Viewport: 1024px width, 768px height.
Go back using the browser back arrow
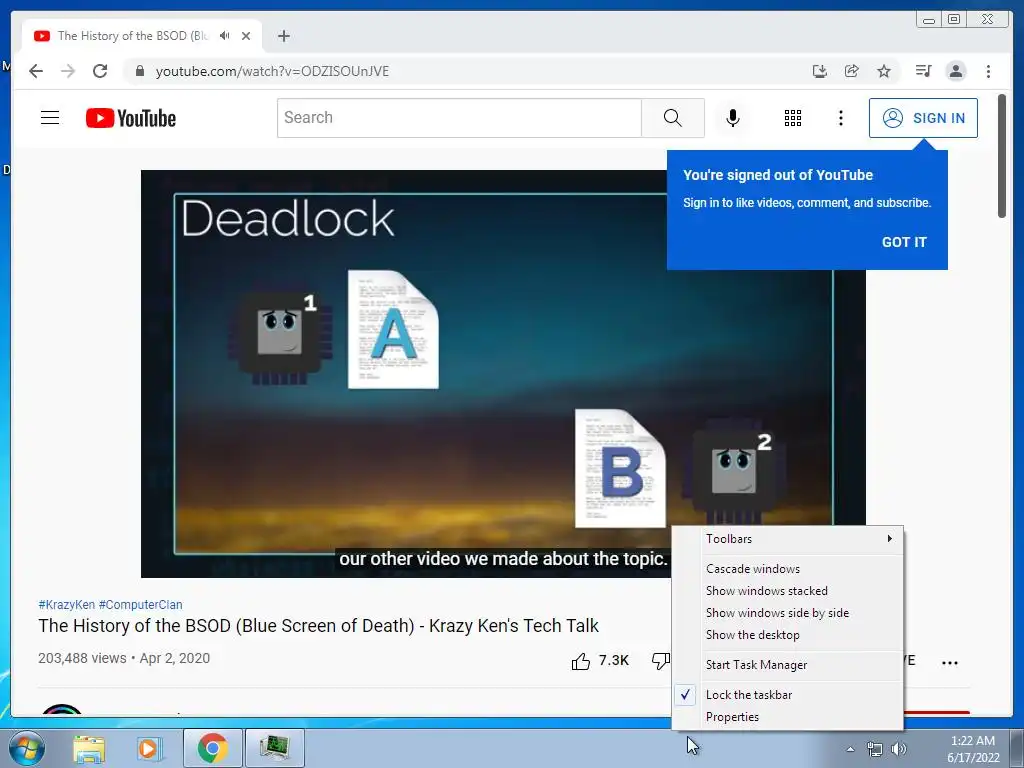click(36, 71)
